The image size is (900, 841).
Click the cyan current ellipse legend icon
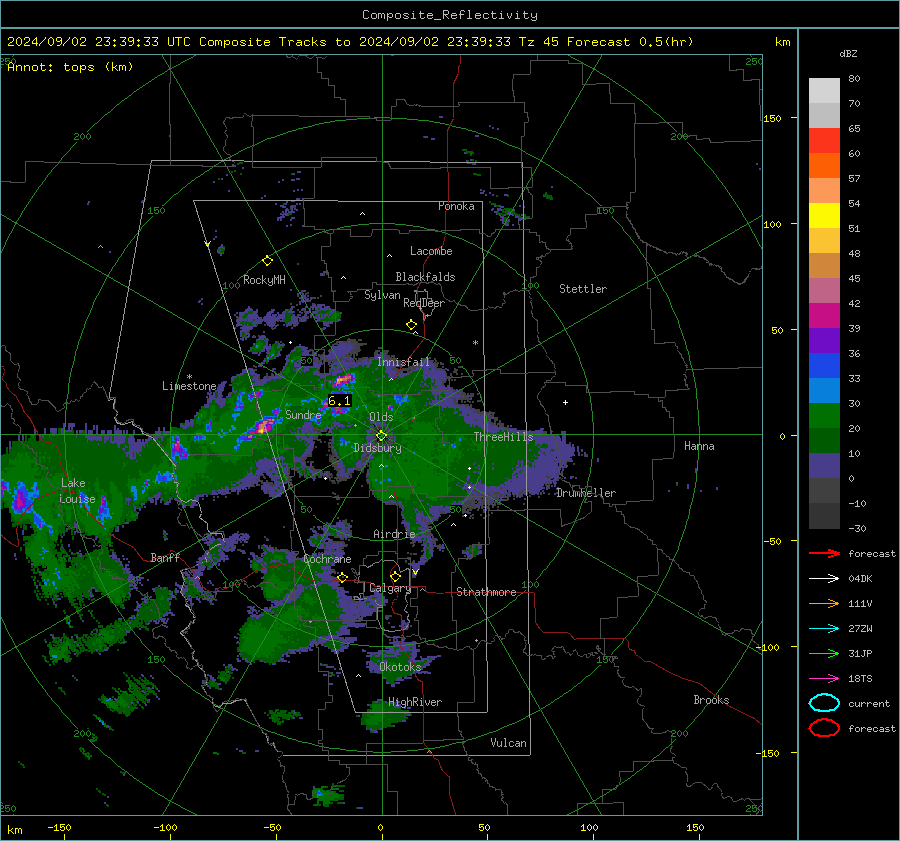point(824,703)
